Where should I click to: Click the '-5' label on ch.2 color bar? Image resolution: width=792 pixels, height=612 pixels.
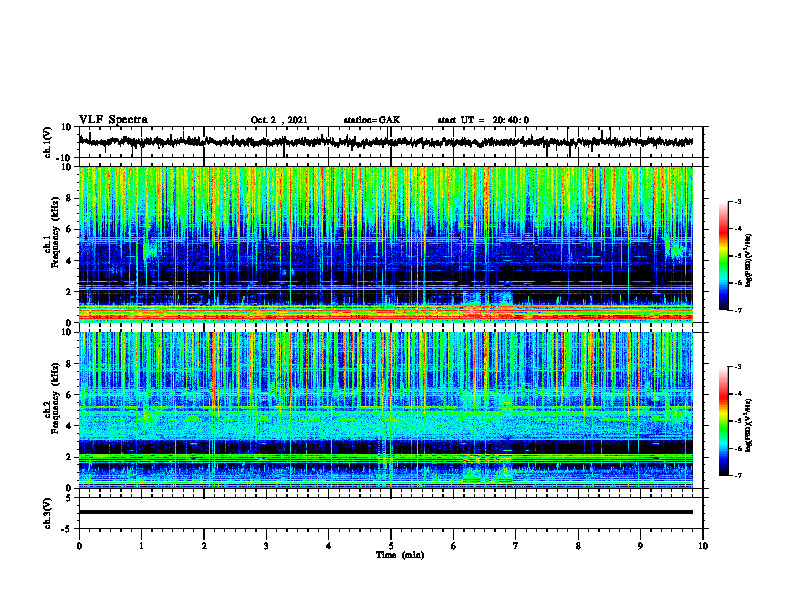(738, 421)
